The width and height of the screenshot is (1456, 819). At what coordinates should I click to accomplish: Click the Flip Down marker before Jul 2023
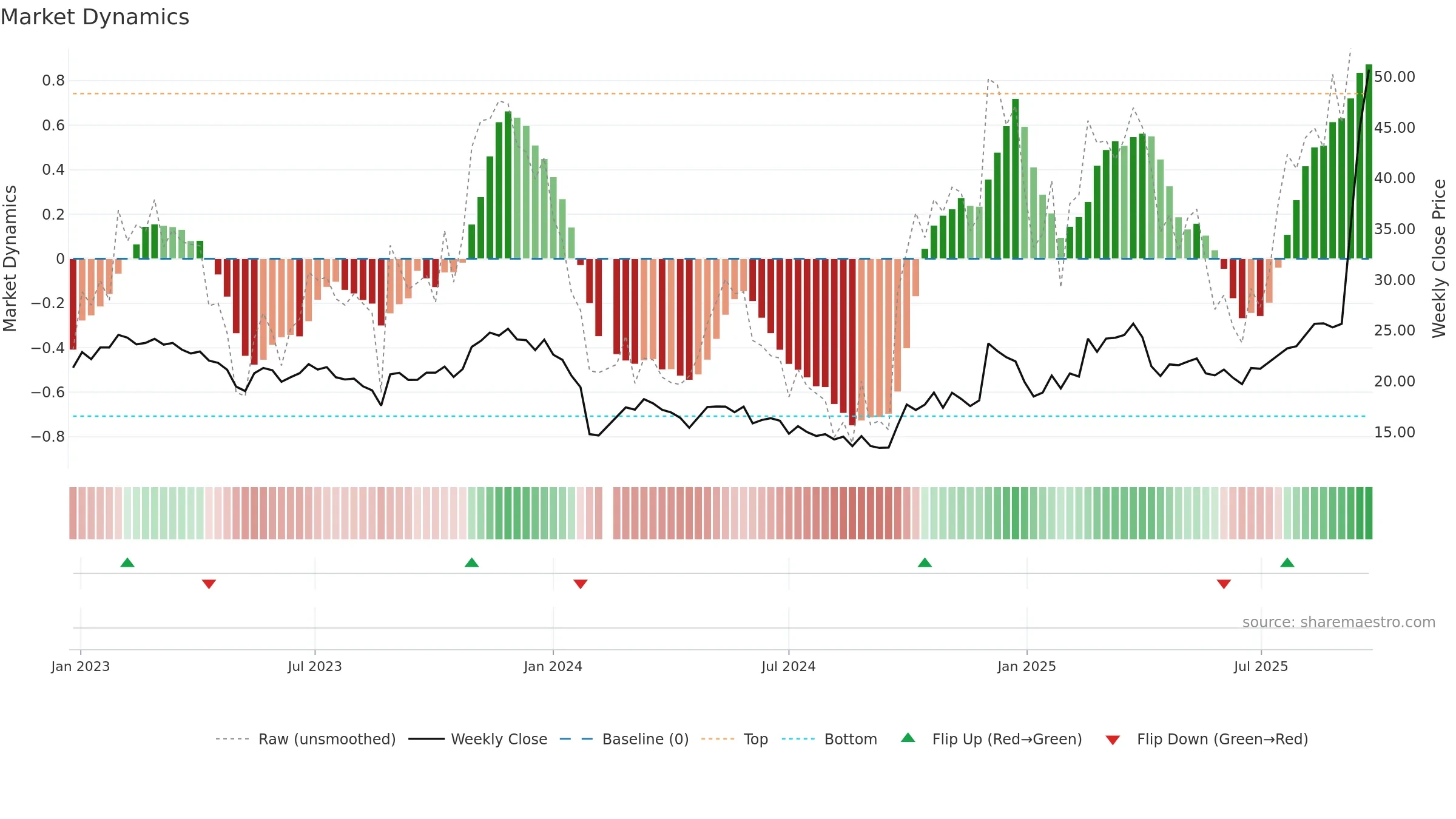coord(209,584)
